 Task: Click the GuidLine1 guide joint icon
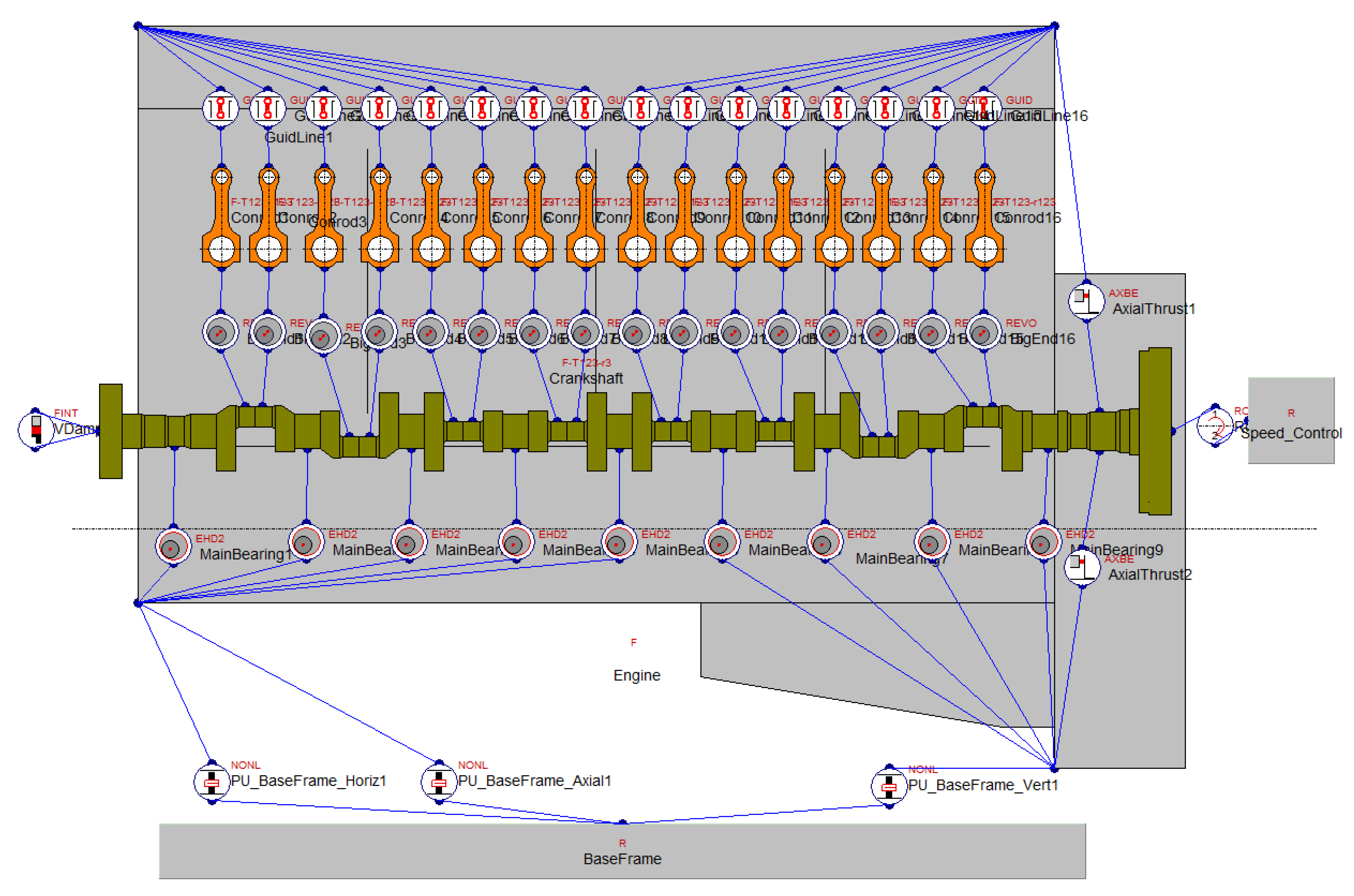point(220,108)
